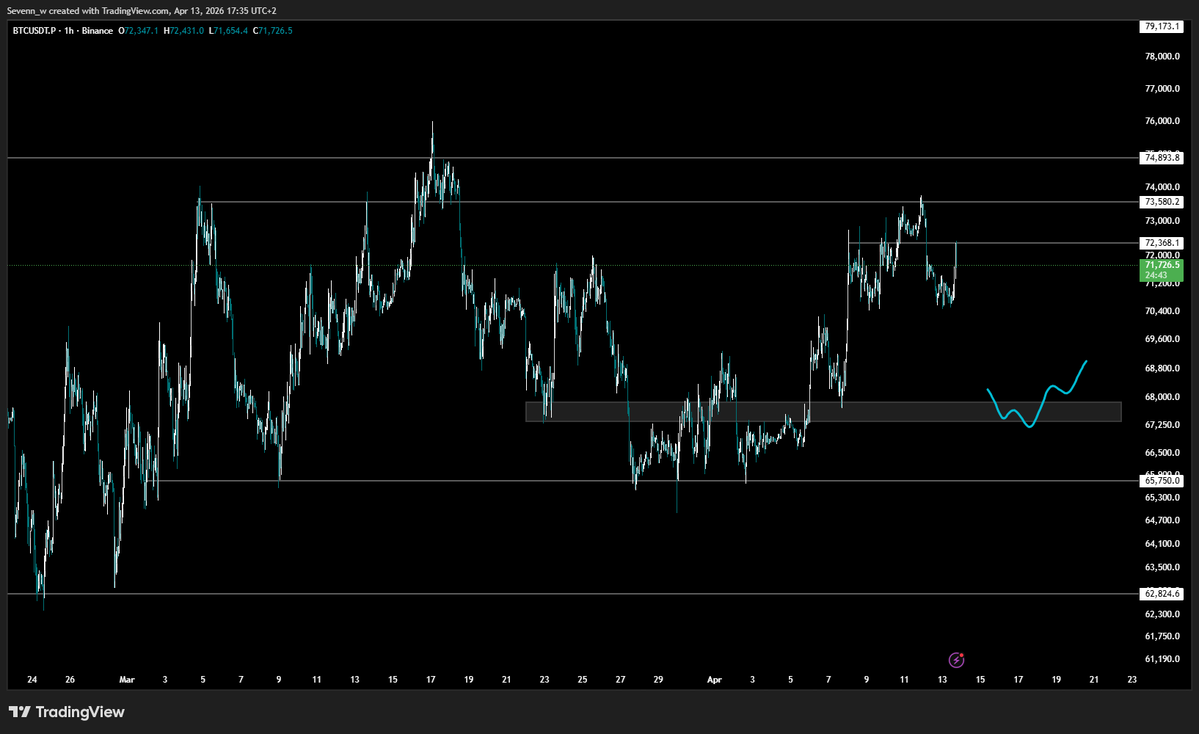The width and height of the screenshot is (1199, 734).
Task: Click the open price value O72,347.1
Action: pos(139,31)
